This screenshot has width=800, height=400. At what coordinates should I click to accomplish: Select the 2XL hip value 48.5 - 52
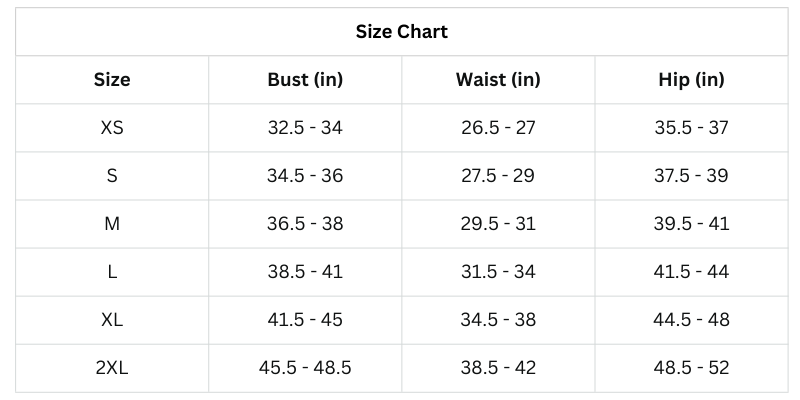pos(692,367)
